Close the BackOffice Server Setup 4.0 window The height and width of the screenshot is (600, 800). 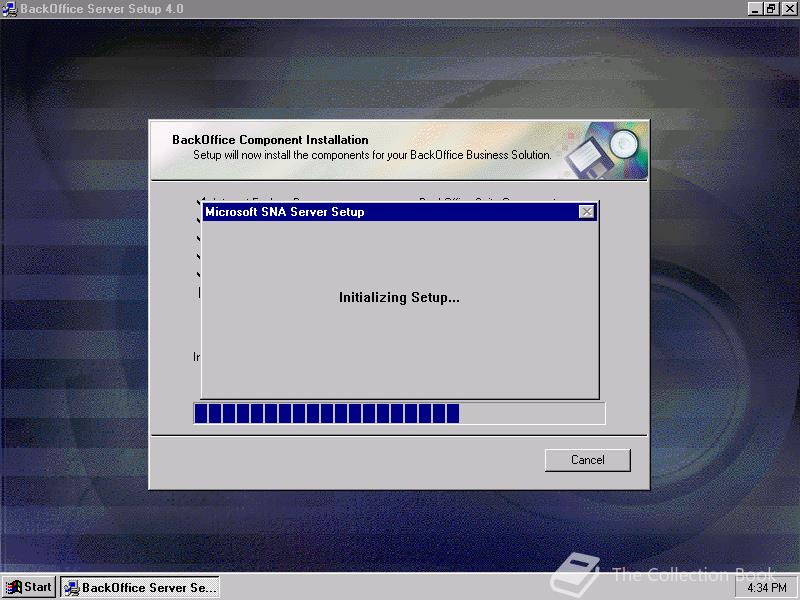click(789, 9)
